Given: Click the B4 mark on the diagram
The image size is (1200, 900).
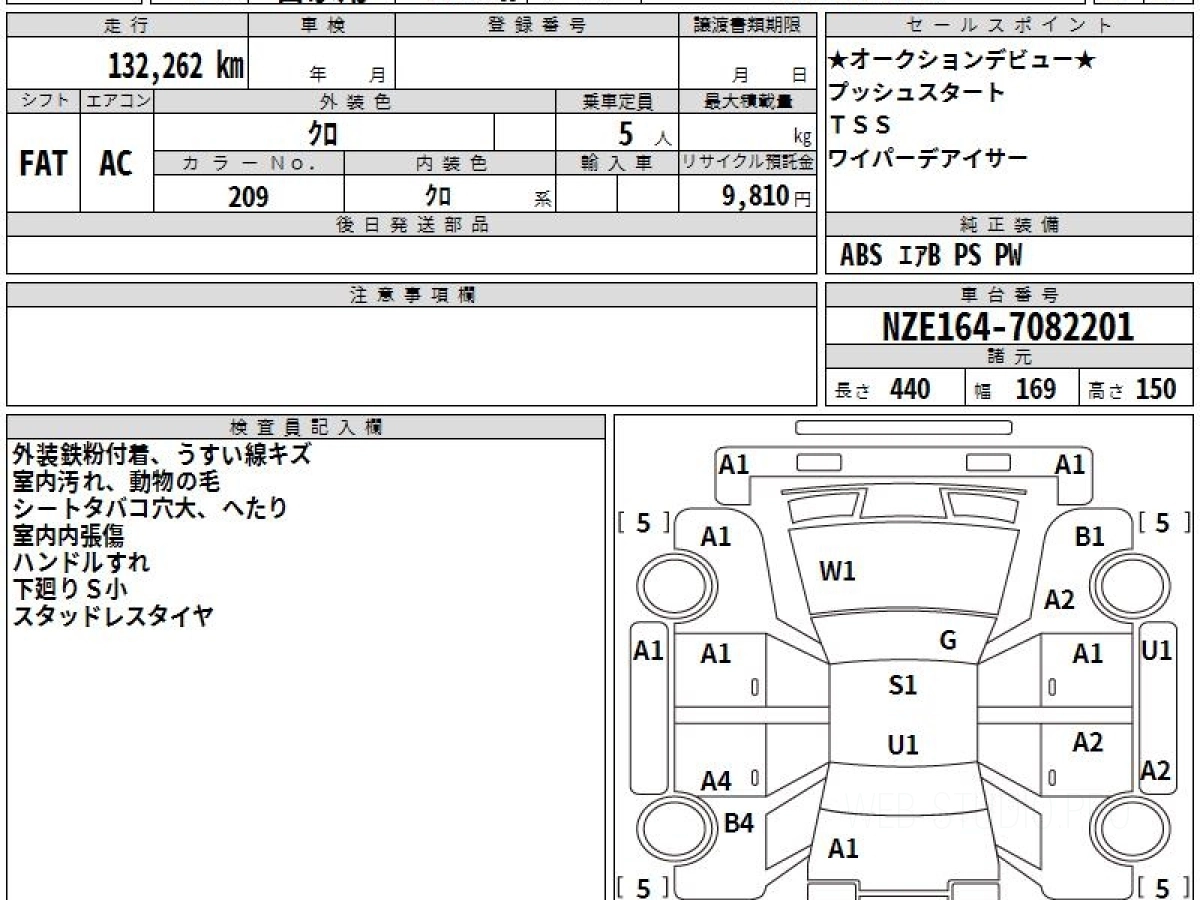Looking at the screenshot, I should point(738,824).
